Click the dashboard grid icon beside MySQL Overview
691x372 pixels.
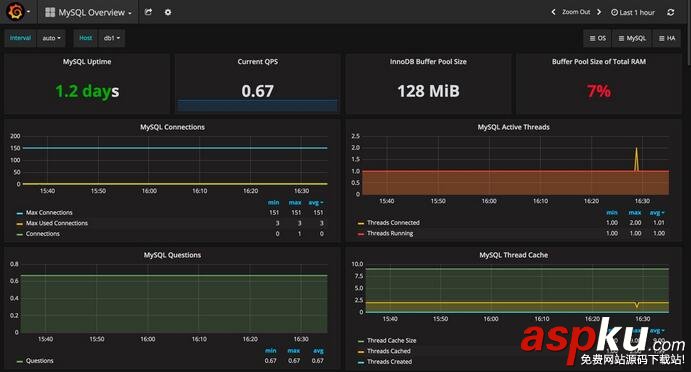pos(50,12)
